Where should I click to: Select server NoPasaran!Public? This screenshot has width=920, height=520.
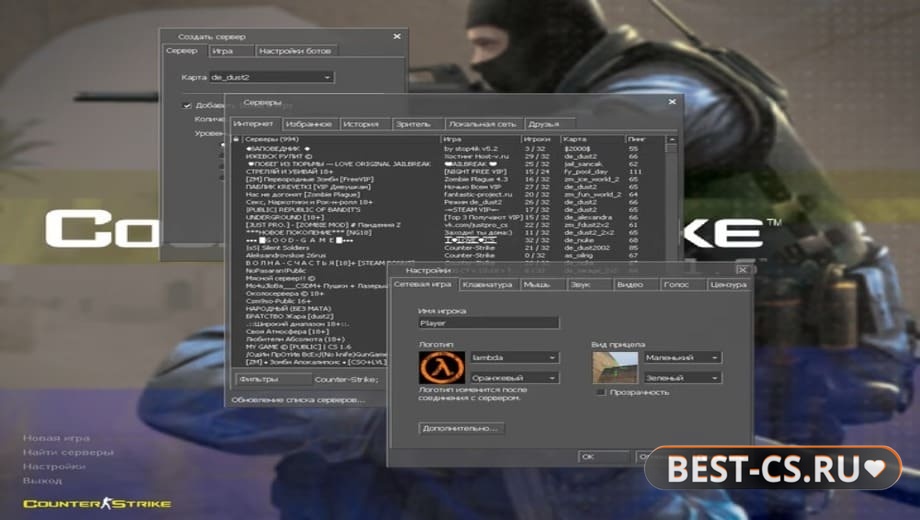[276, 271]
